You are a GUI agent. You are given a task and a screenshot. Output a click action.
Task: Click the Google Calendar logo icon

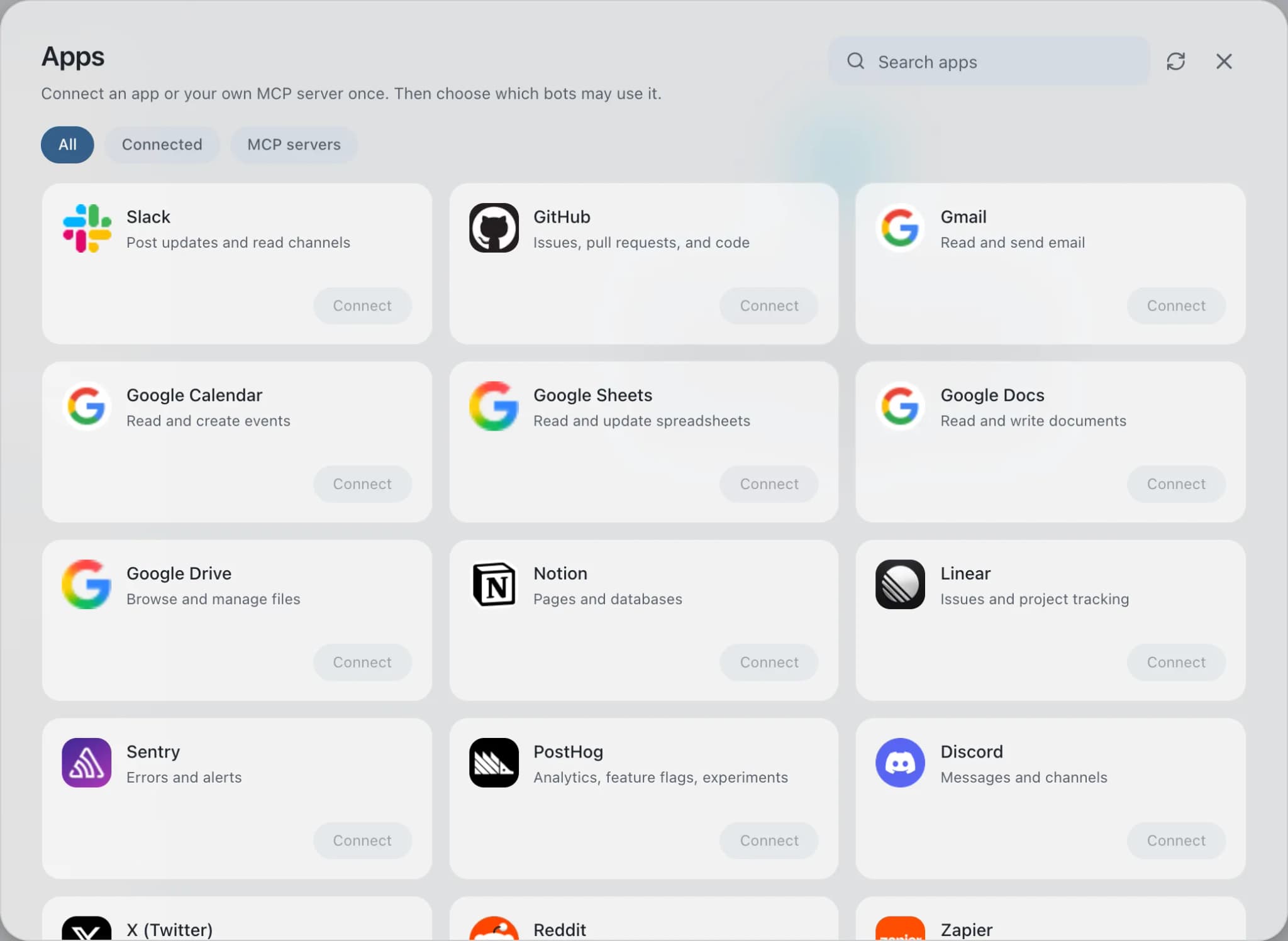(87, 406)
